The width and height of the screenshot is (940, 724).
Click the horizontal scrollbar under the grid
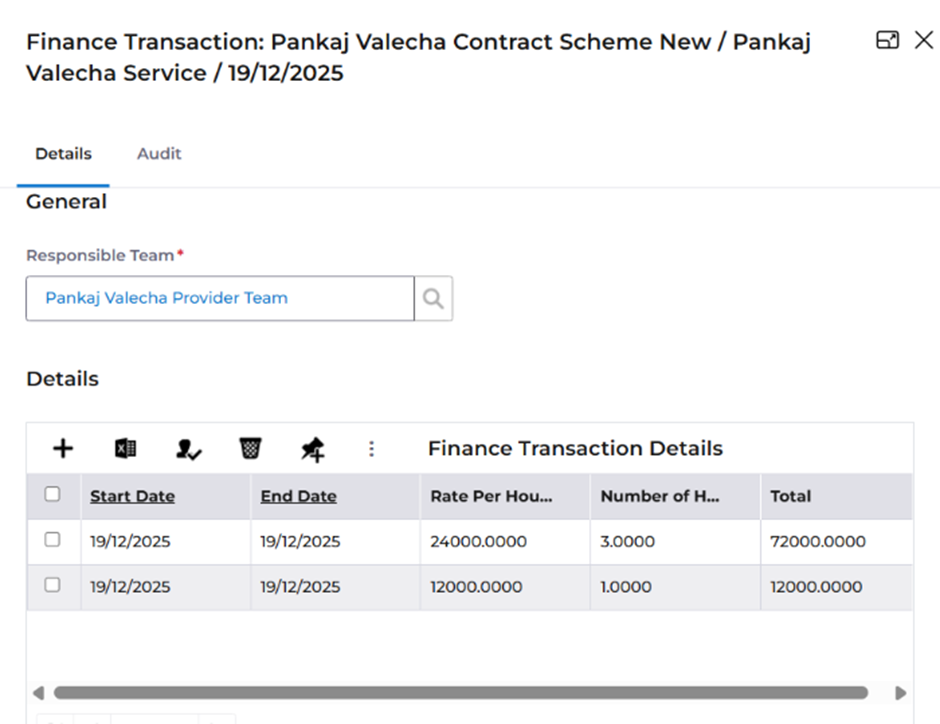[x=460, y=692]
